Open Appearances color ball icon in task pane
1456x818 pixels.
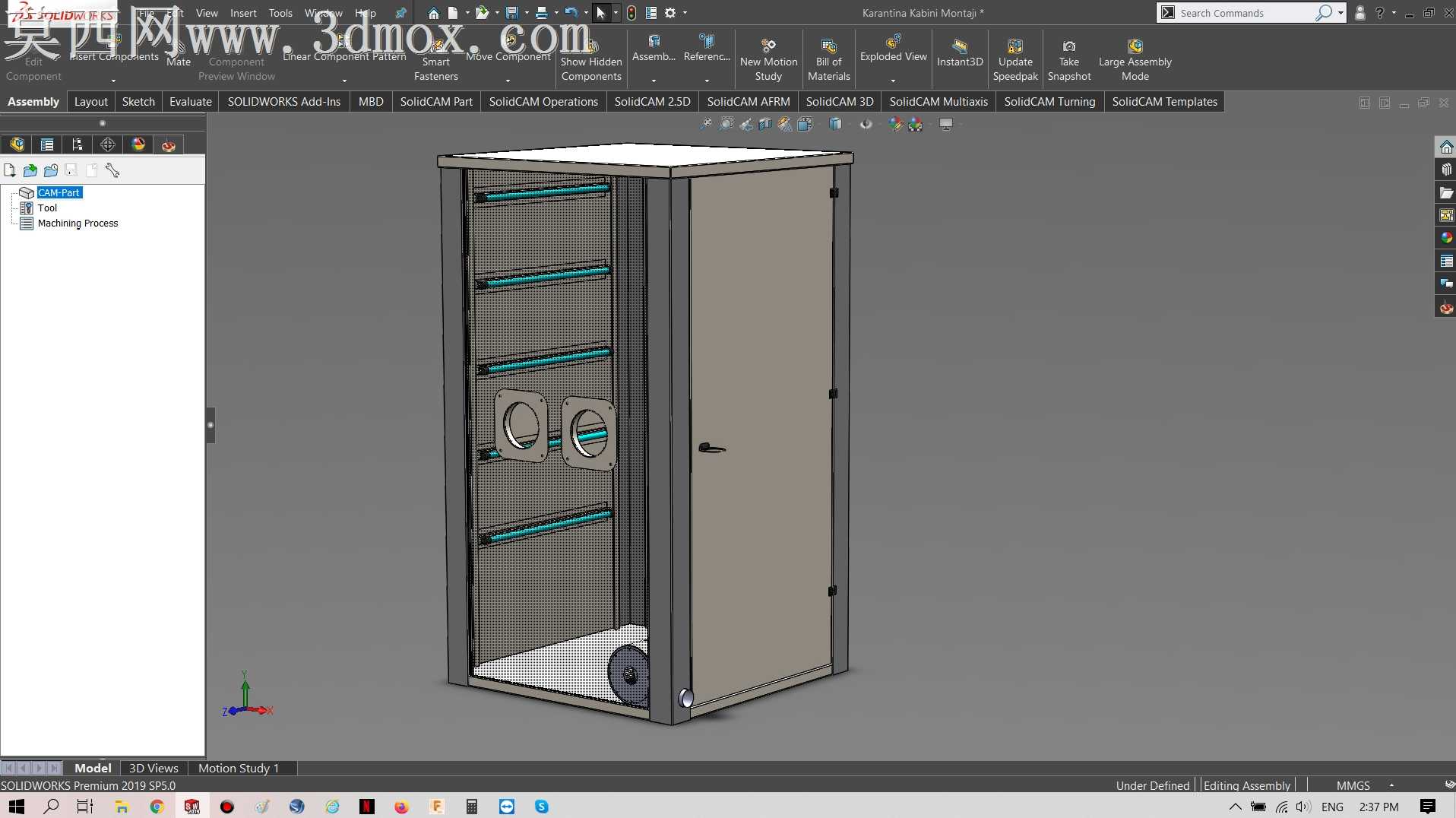point(1446,238)
